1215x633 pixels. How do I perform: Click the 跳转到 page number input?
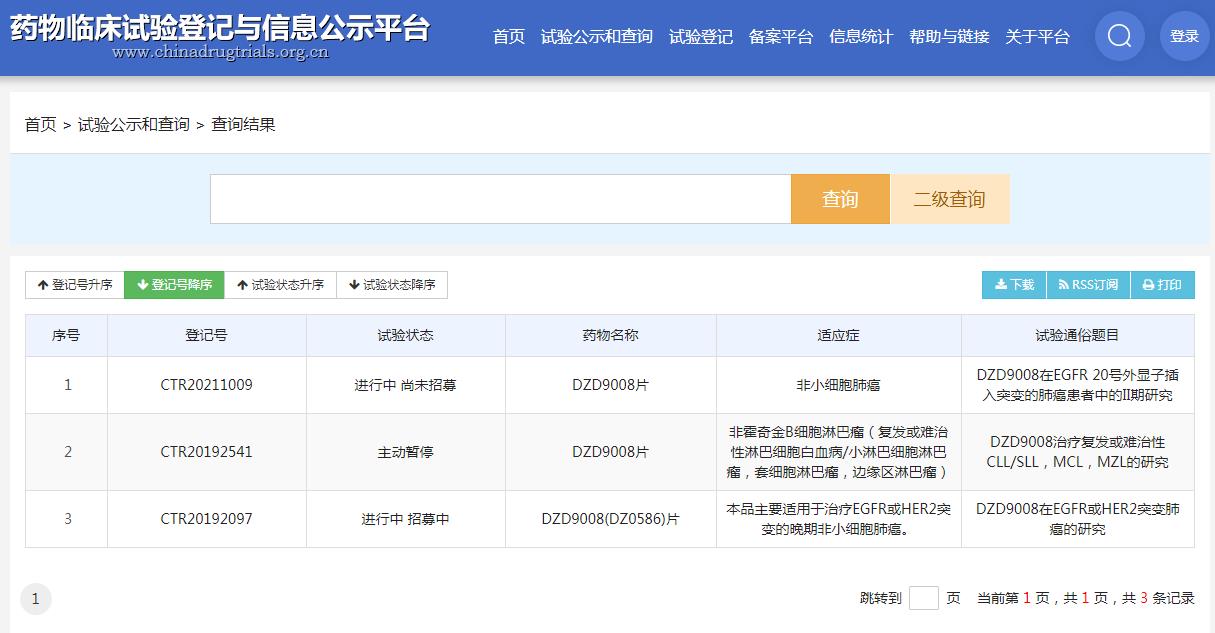[x=924, y=598]
